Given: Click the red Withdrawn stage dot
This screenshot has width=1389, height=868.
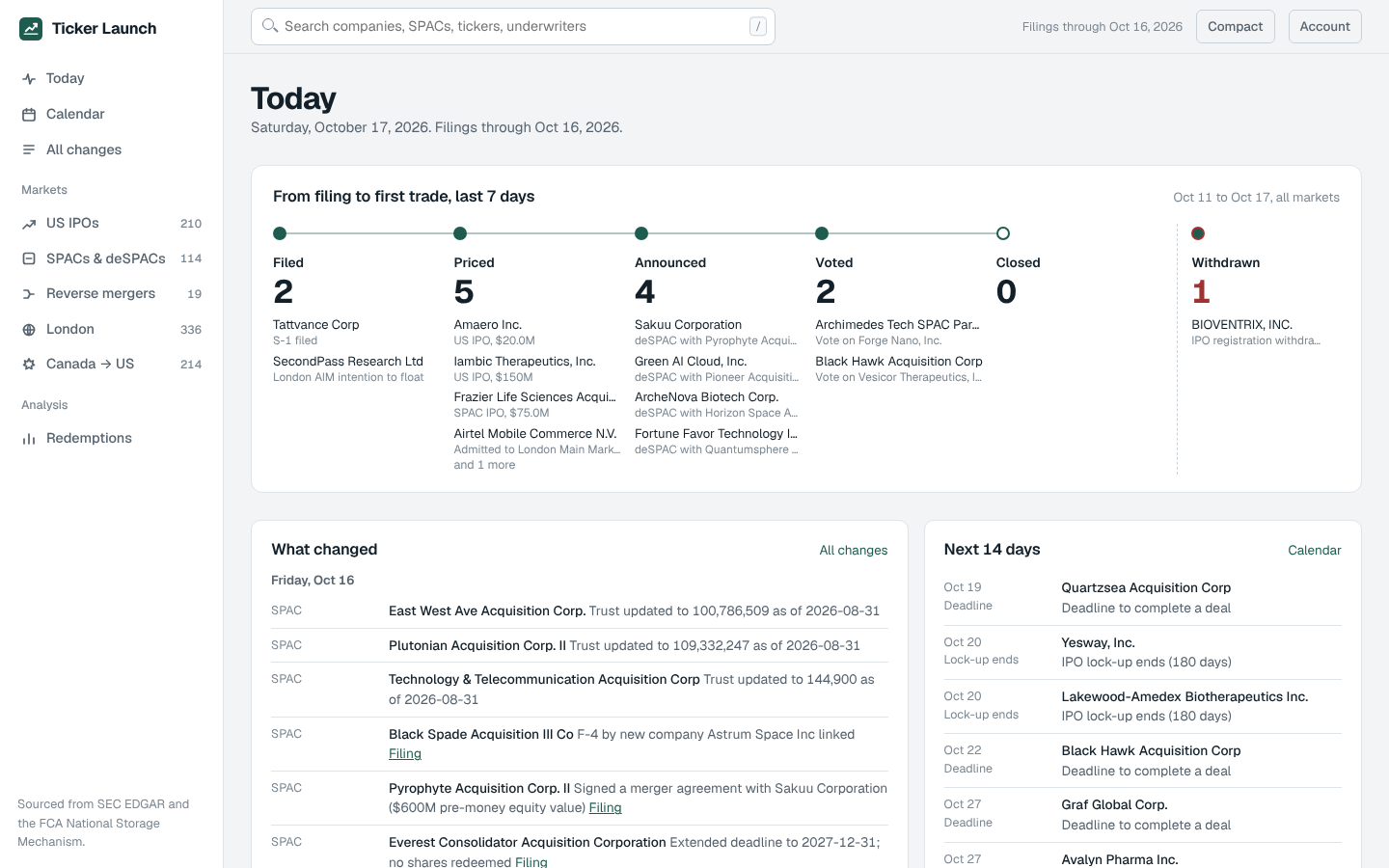Looking at the screenshot, I should pos(1198,233).
